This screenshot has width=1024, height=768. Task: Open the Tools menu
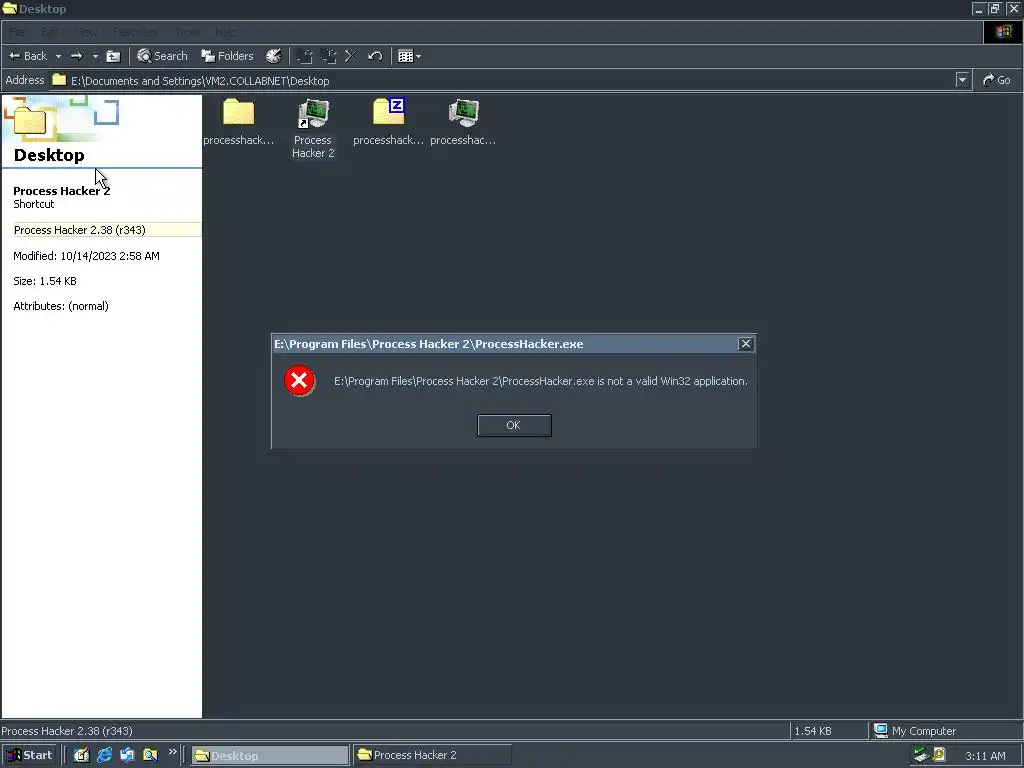pyautogui.click(x=187, y=32)
